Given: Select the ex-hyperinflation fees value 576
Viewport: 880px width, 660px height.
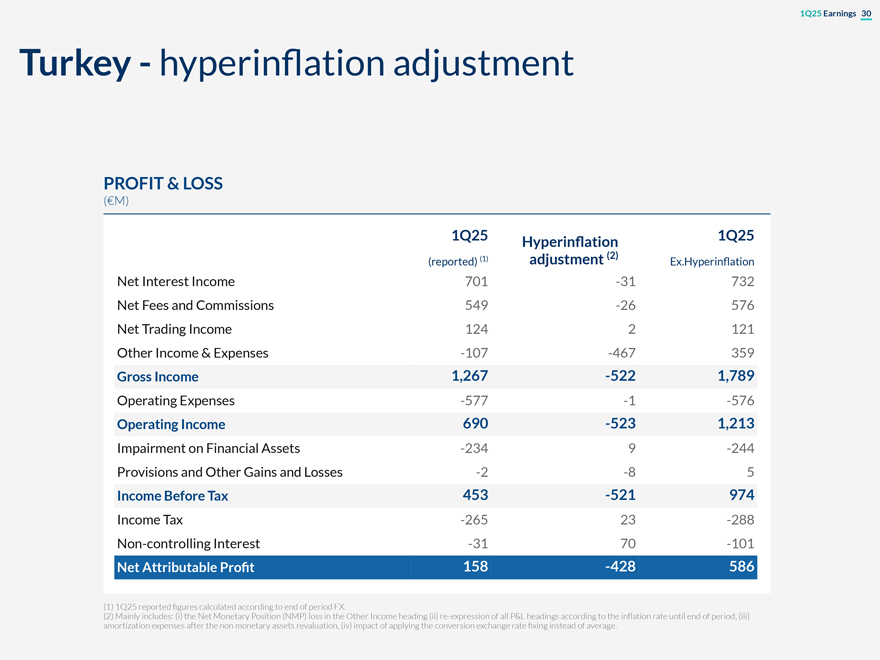Looking at the screenshot, I should [742, 305].
